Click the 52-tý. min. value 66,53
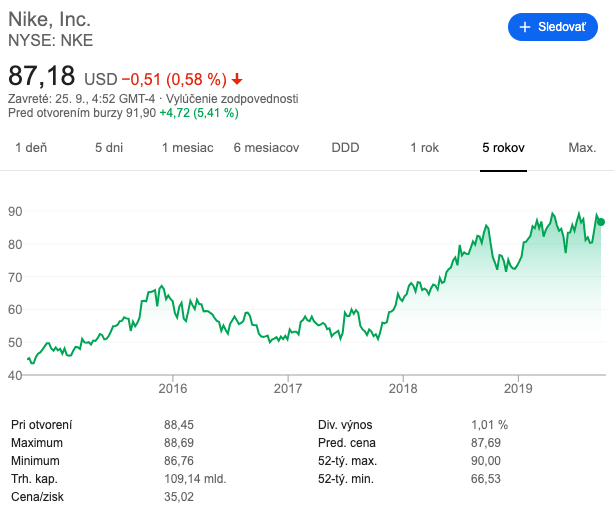The height and width of the screenshot is (519, 614). (x=486, y=479)
